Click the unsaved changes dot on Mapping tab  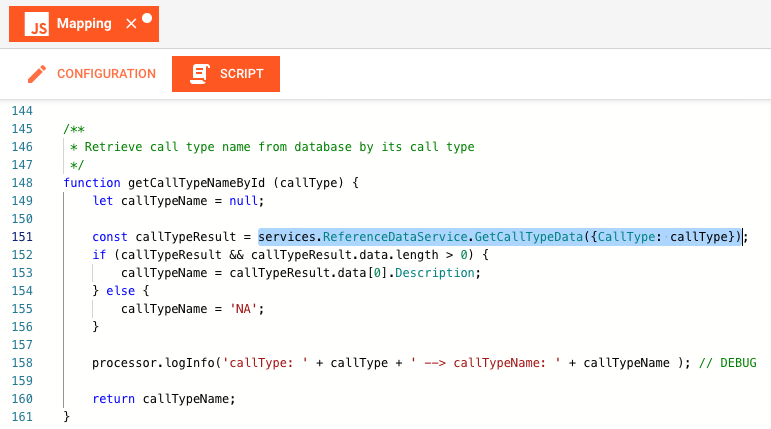[147, 18]
